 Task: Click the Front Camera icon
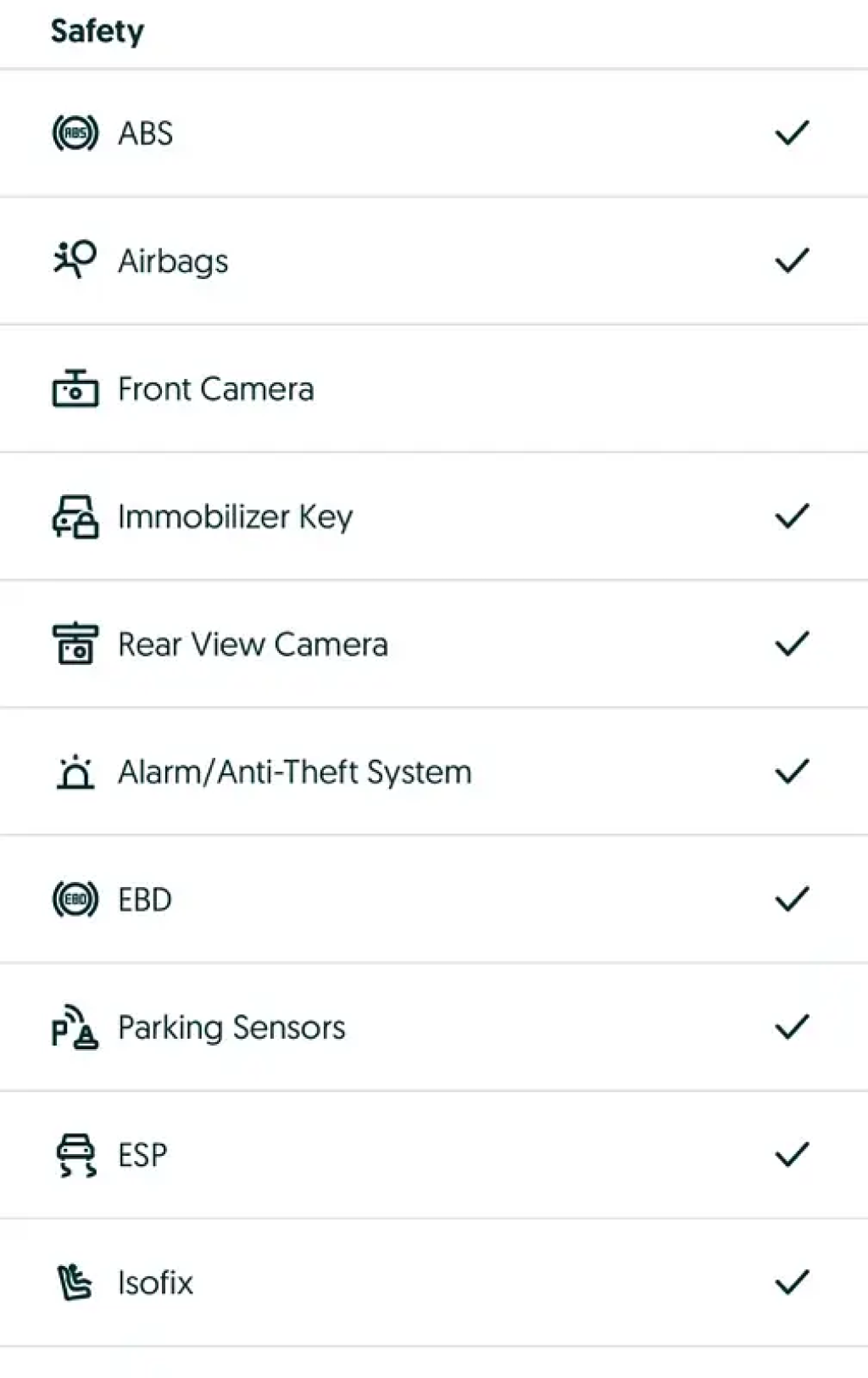pos(75,389)
